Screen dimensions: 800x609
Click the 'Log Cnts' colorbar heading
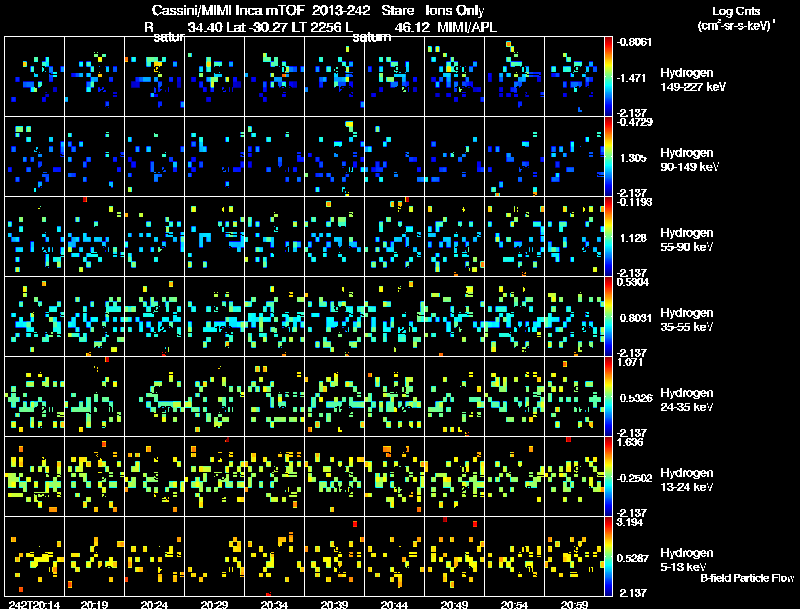(736, 11)
